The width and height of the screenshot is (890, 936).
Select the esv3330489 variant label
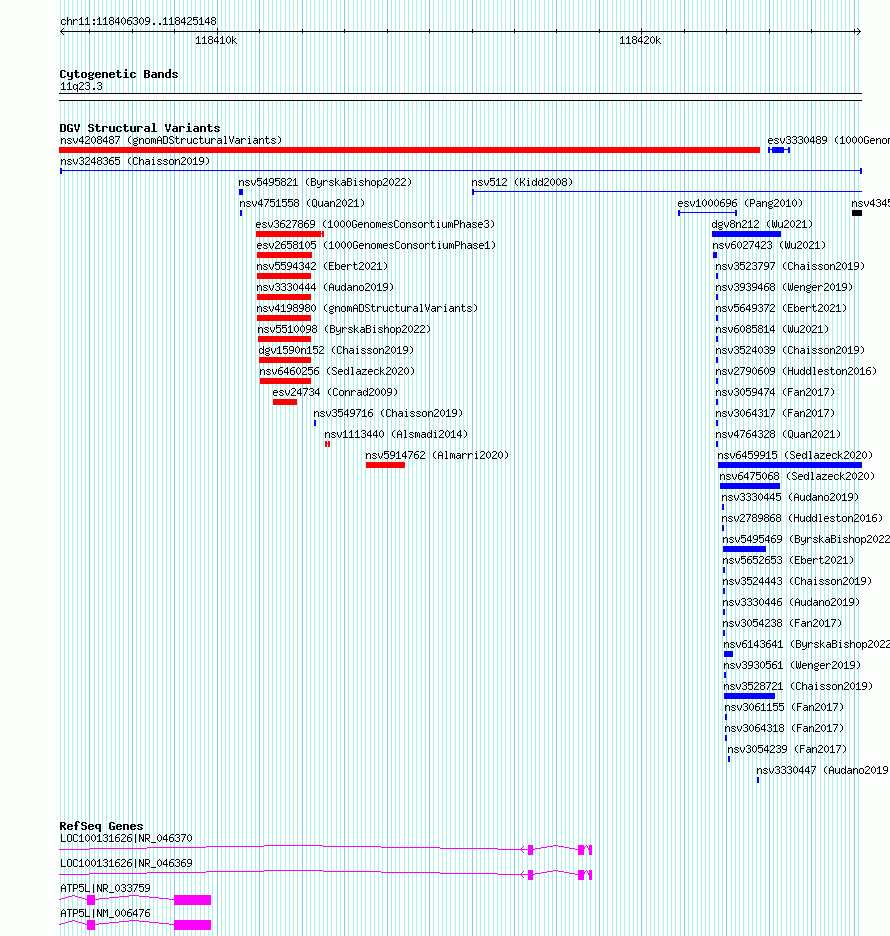[x=829, y=140]
